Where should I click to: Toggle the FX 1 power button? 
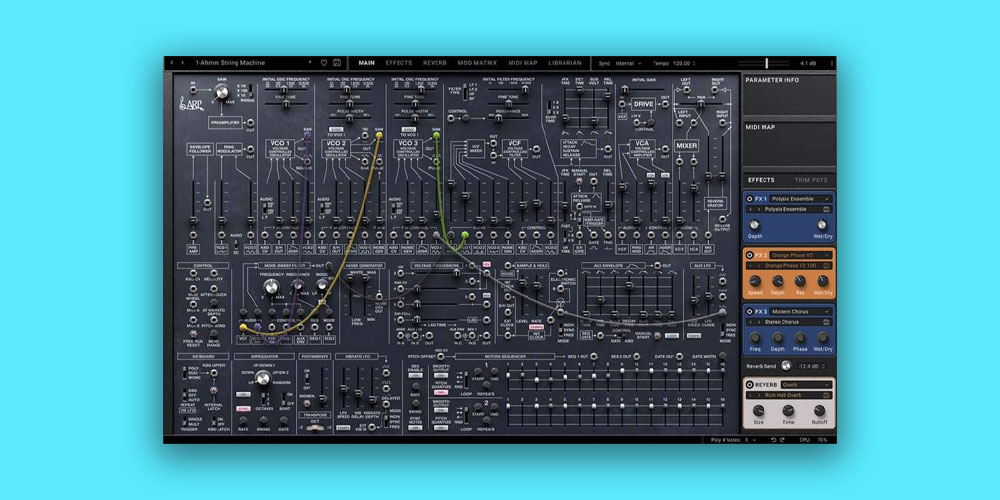750,198
